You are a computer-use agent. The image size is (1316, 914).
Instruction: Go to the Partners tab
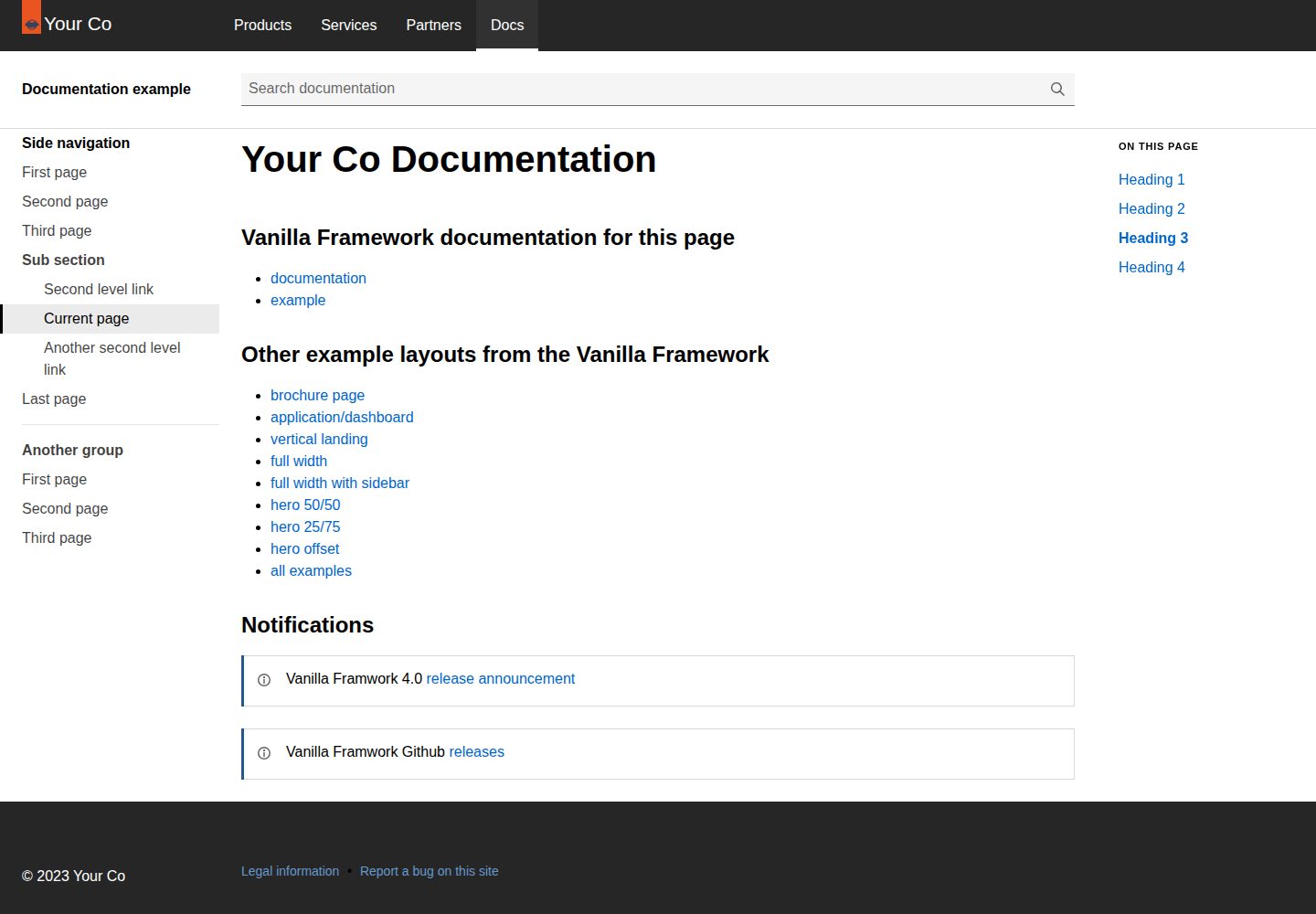click(433, 26)
